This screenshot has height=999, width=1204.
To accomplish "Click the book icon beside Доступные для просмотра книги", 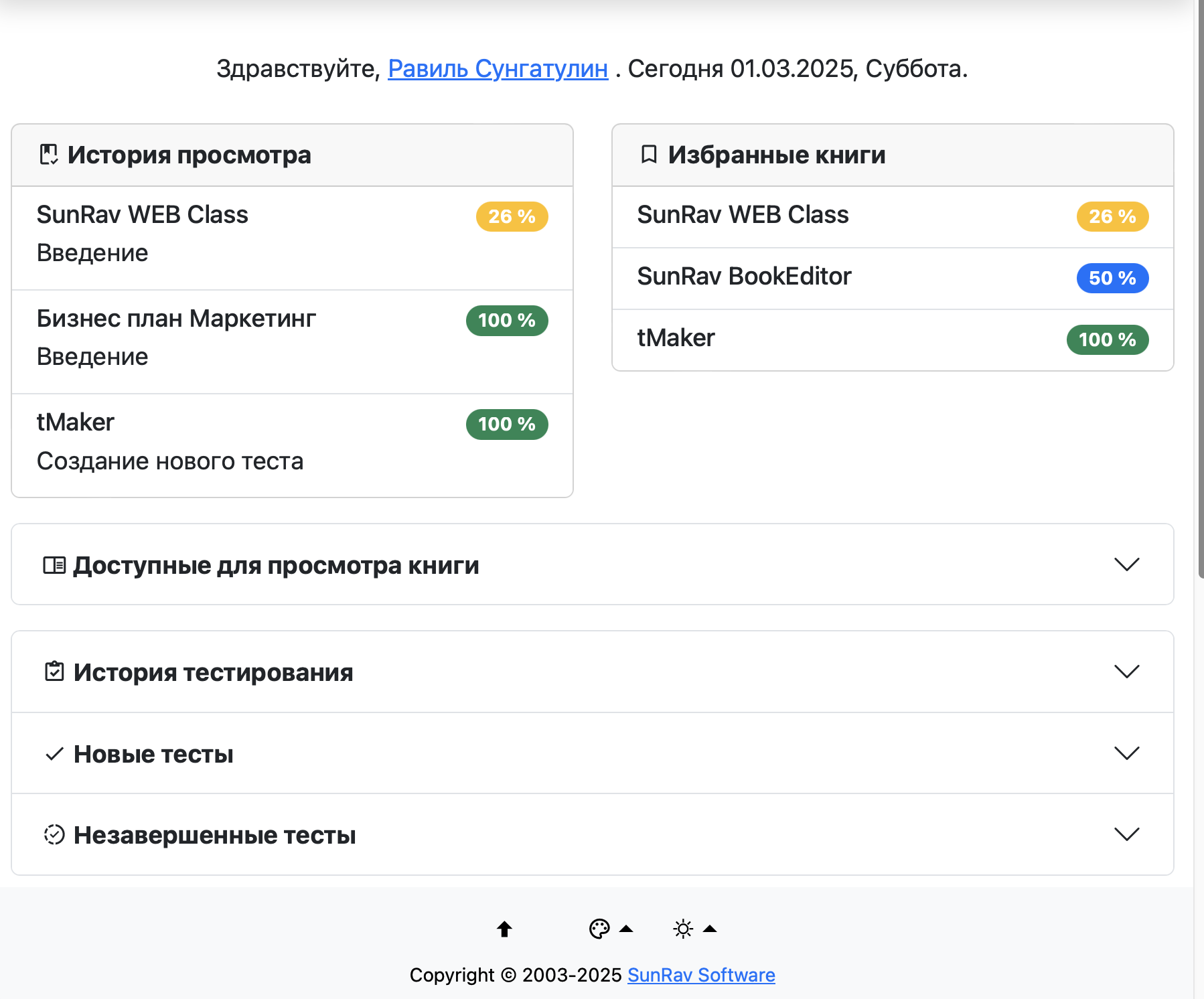I will pyautogui.click(x=54, y=565).
